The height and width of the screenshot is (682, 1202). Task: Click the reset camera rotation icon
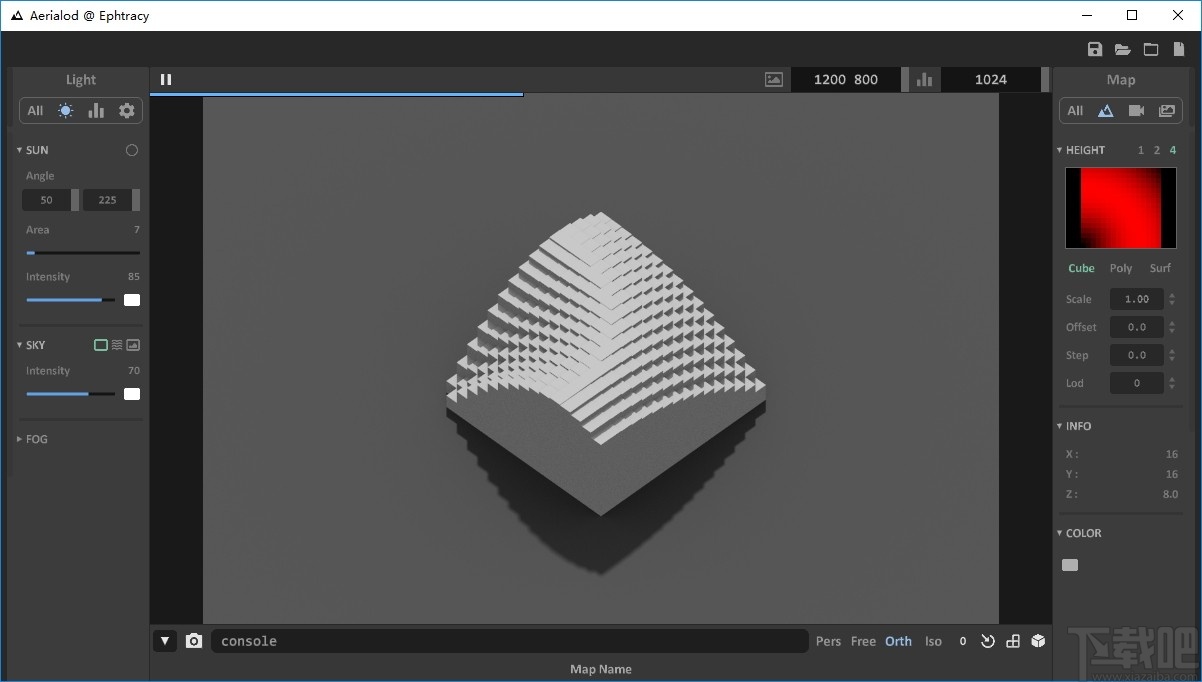coord(988,641)
